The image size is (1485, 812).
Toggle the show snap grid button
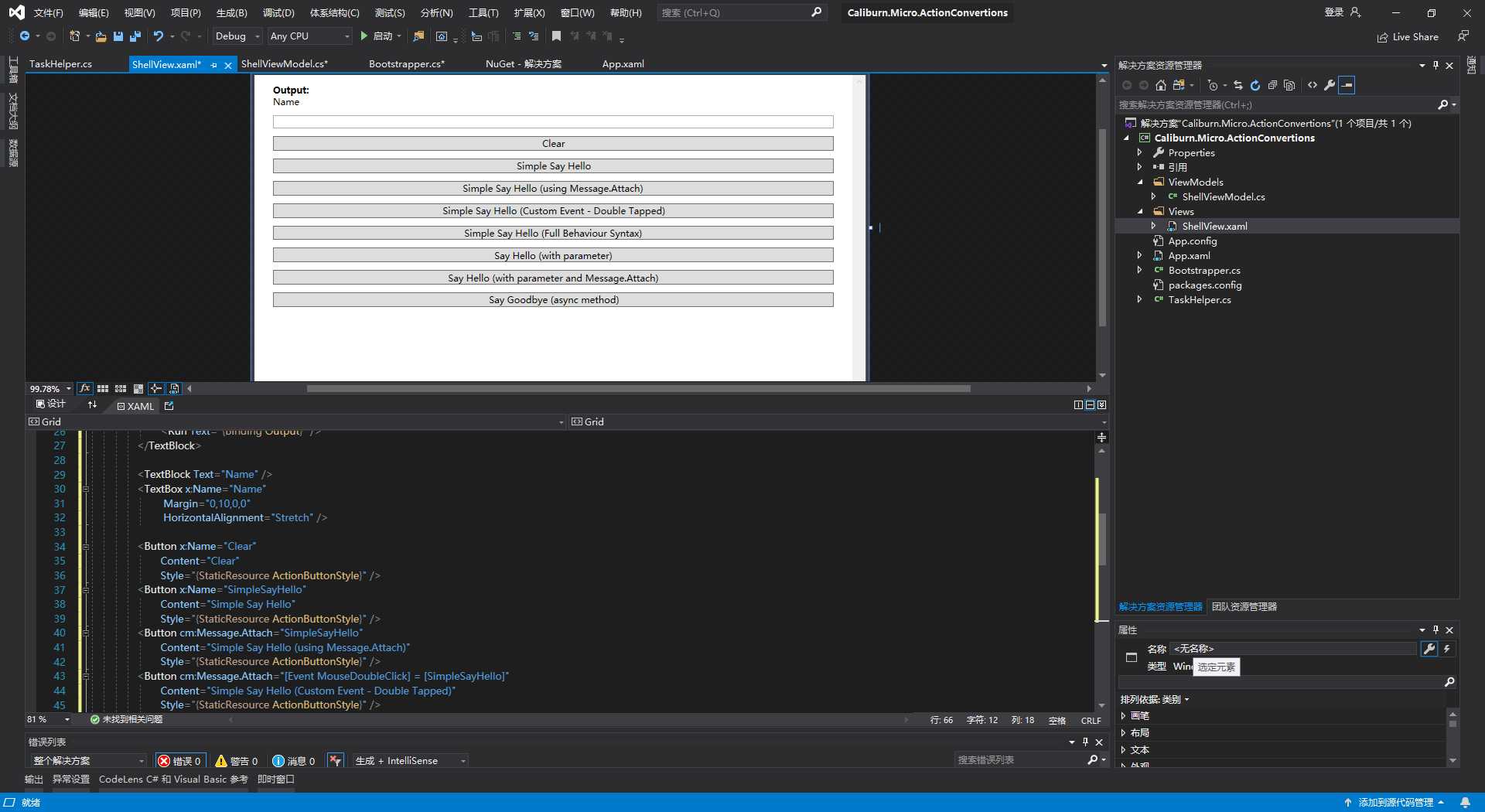103,388
